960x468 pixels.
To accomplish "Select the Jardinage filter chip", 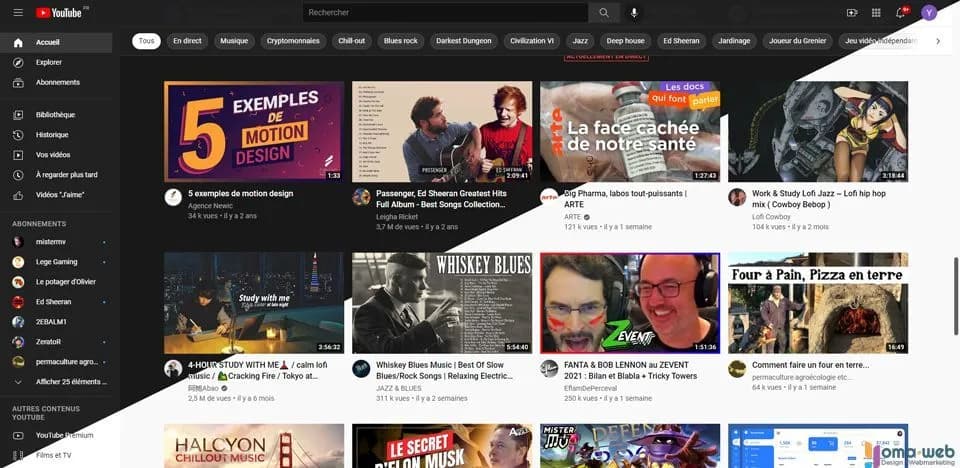I will (733, 41).
